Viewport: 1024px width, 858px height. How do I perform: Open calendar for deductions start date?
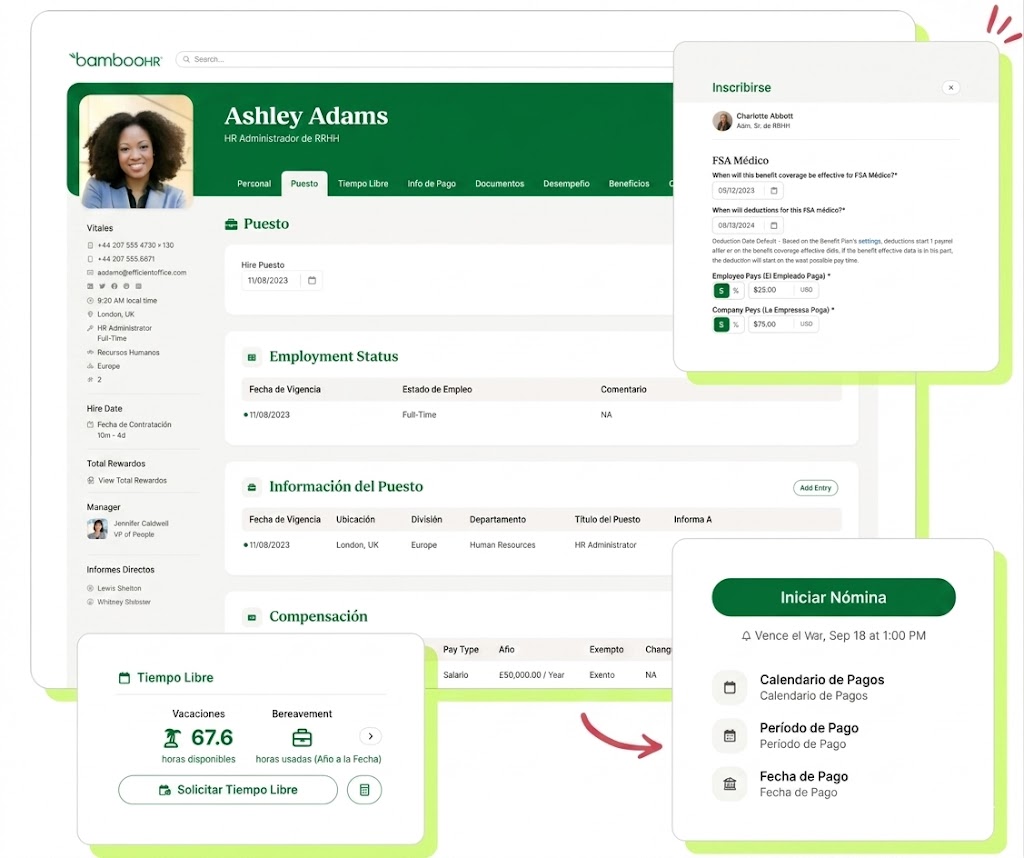coord(774,225)
